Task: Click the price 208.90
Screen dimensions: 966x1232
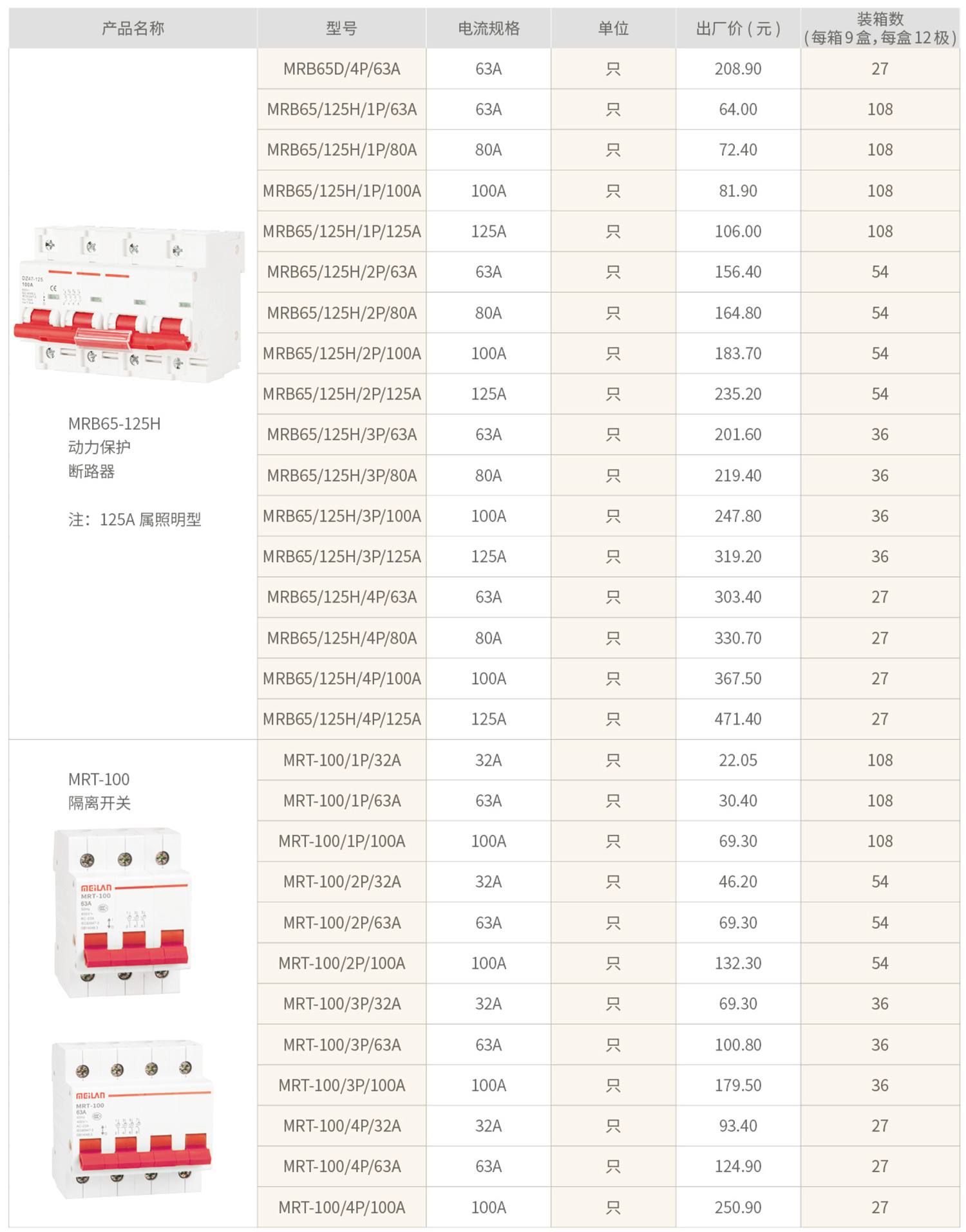Action: click(x=738, y=69)
